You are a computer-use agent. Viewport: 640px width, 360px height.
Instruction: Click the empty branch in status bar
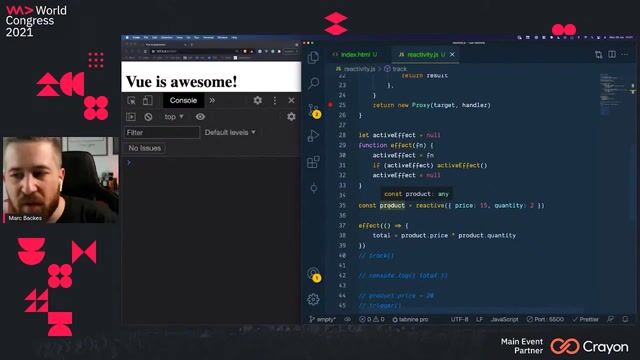[x=322, y=319]
